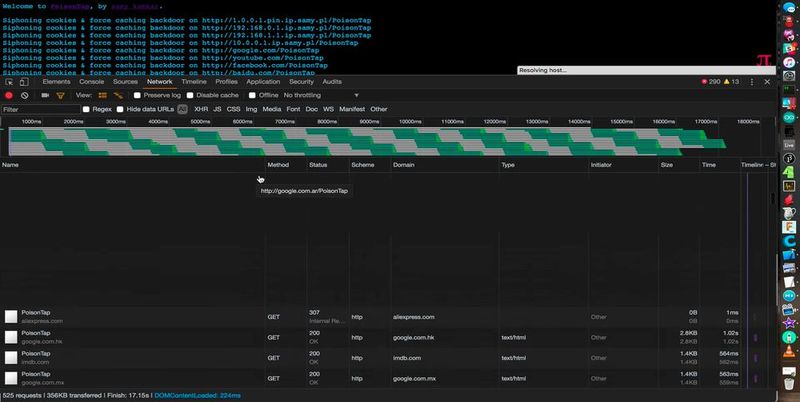Screen dimensions: 800x402
Task: Click the red record network log button
Action: point(9,95)
